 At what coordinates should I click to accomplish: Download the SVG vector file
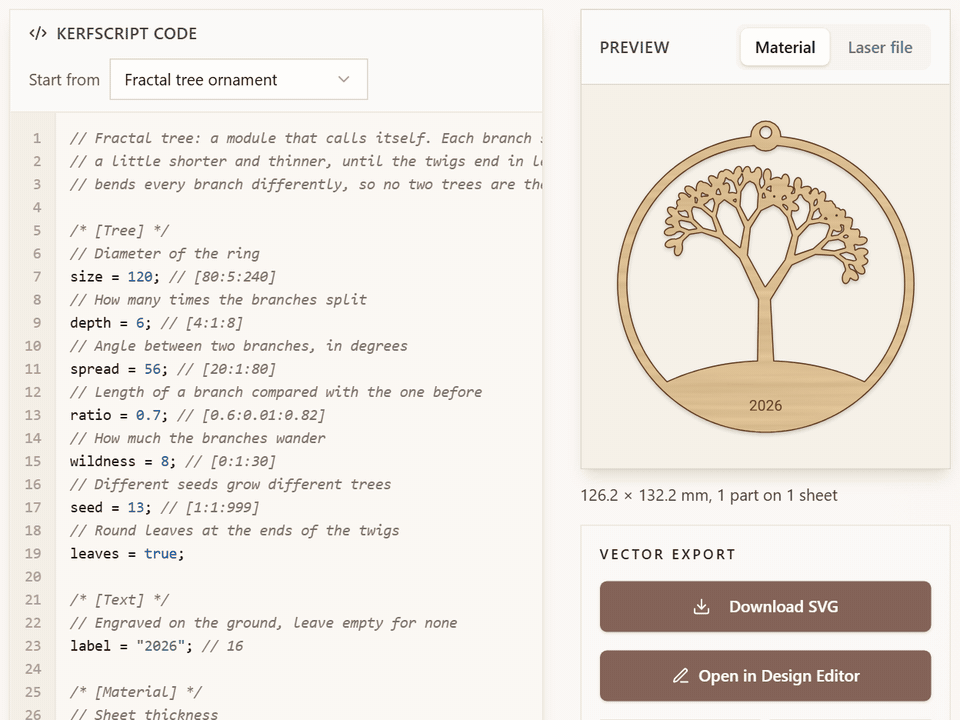(x=765, y=606)
